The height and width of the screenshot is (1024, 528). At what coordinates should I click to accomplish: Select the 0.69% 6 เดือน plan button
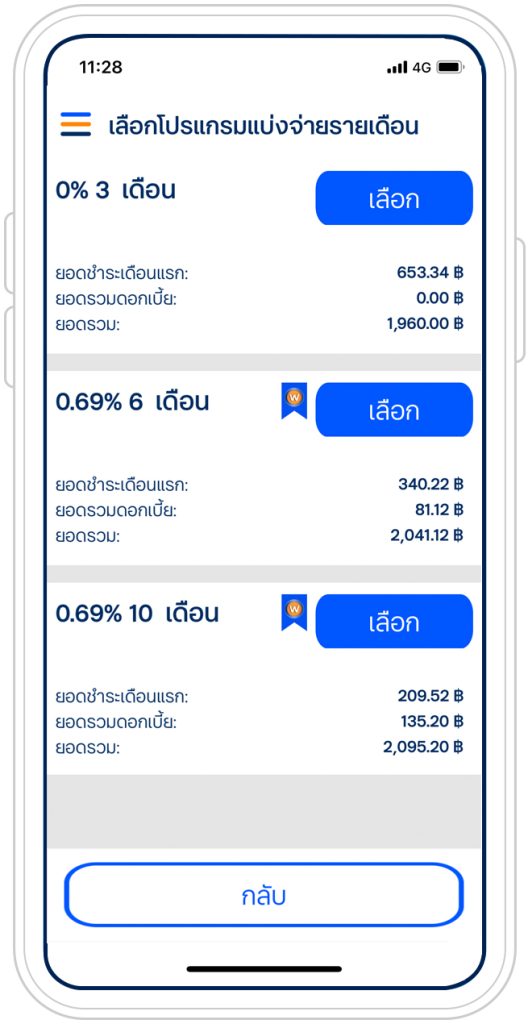tap(394, 409)
